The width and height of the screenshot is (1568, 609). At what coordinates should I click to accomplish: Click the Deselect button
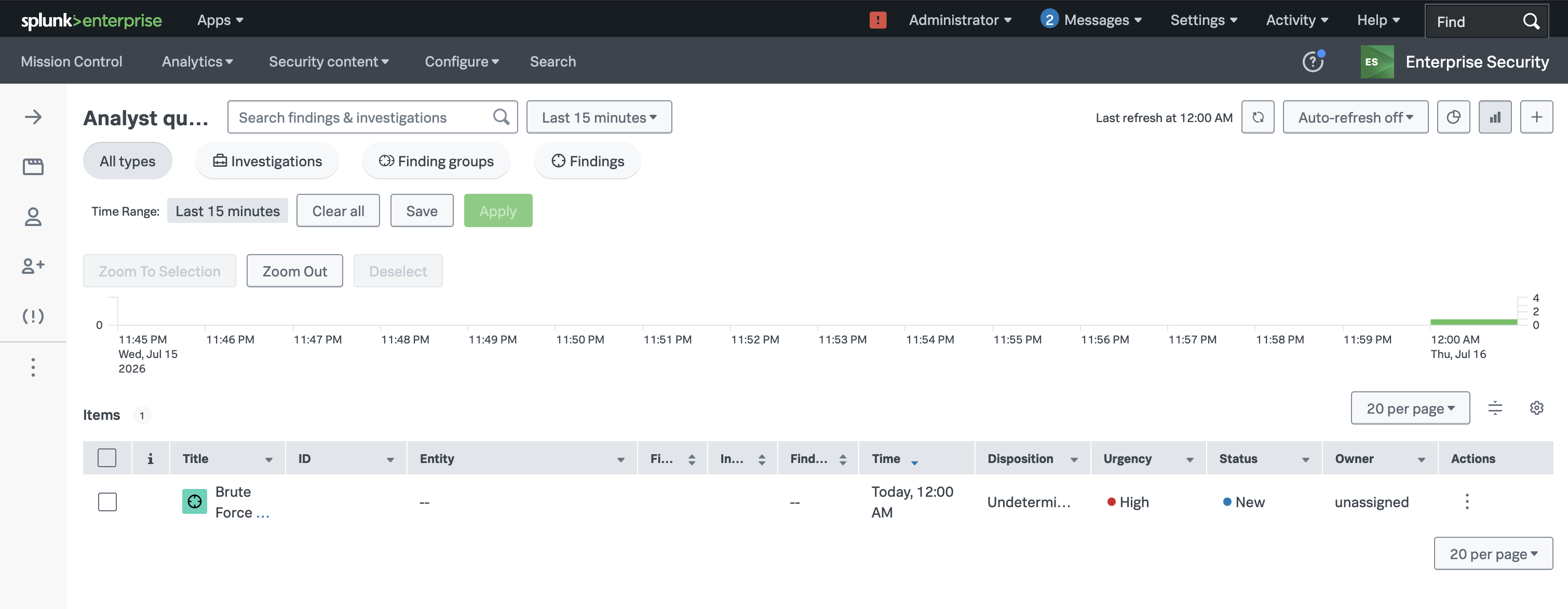tap(398, 271)
